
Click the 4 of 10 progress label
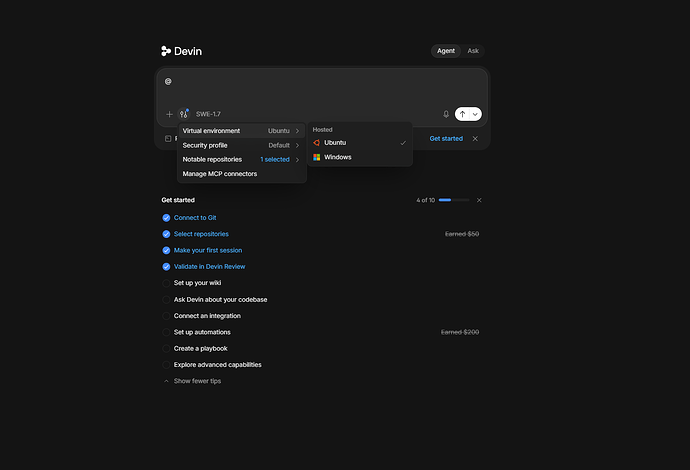point(425,200)
